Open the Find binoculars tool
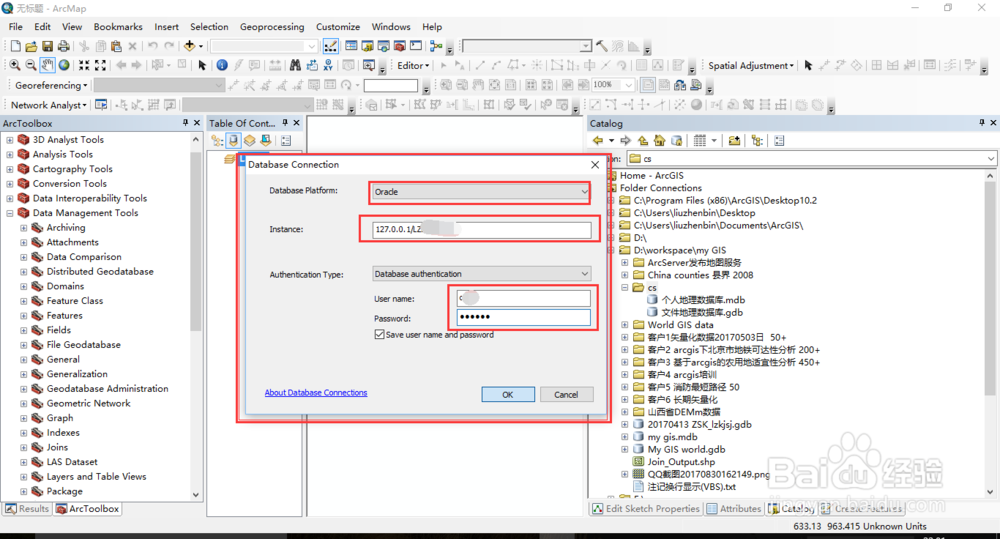 click(x=295, y=65)
